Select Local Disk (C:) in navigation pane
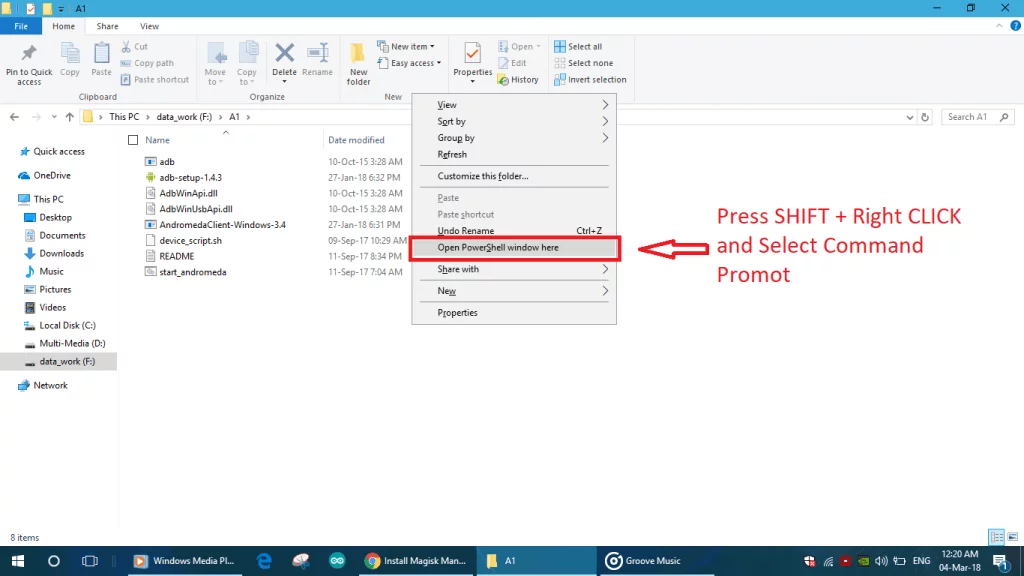 (x=67, y=325)
